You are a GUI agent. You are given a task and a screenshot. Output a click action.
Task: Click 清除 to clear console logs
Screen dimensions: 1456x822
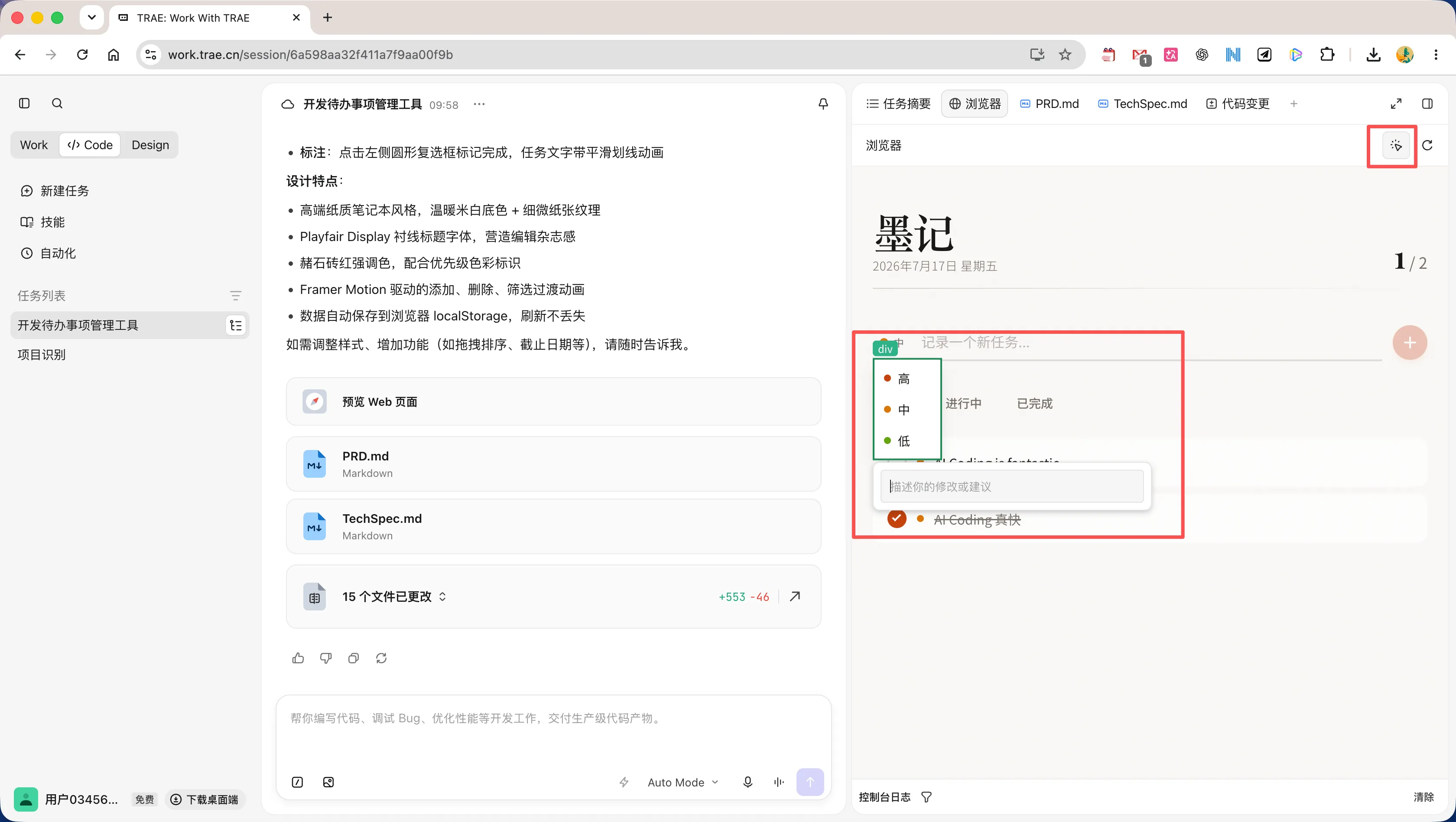pyautogui.click(x=1423, y=797)
